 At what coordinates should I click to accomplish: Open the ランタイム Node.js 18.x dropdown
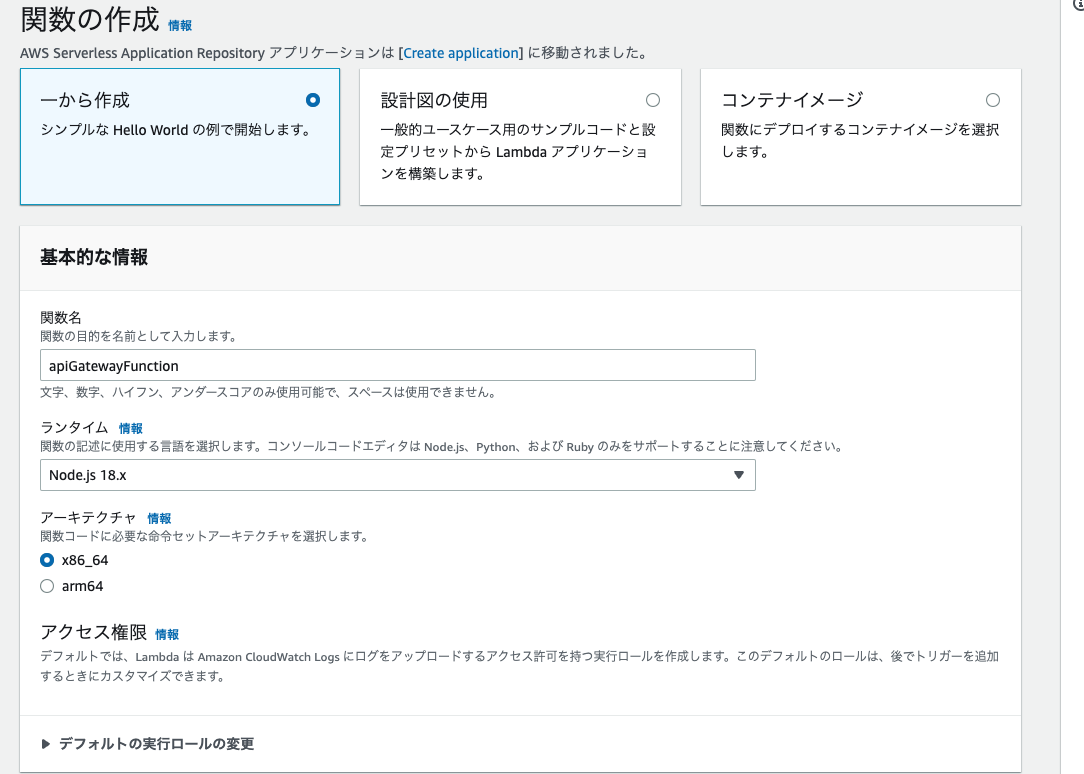point(398,475)
